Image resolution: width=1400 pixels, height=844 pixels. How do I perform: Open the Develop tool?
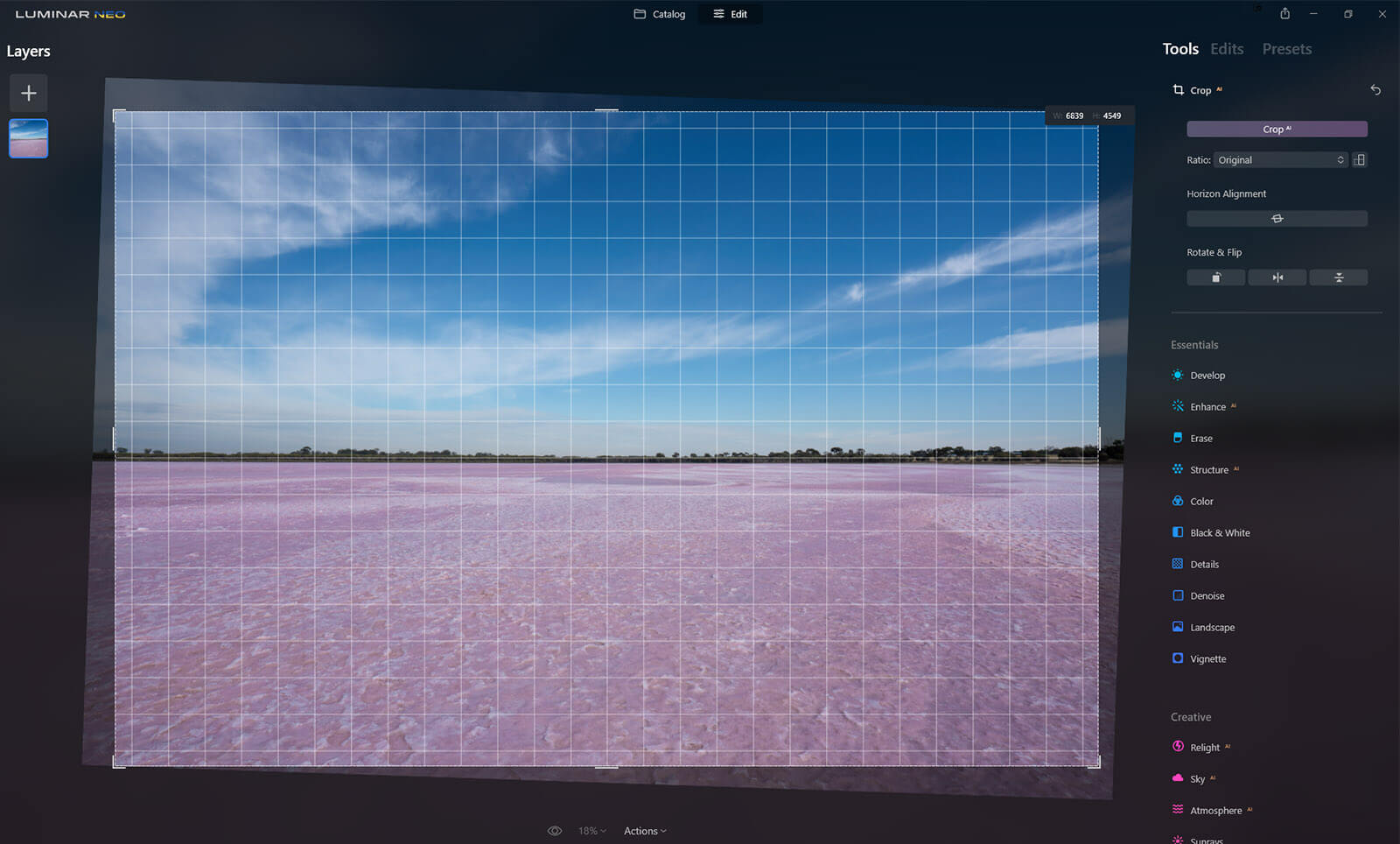tap(1207, 376)
